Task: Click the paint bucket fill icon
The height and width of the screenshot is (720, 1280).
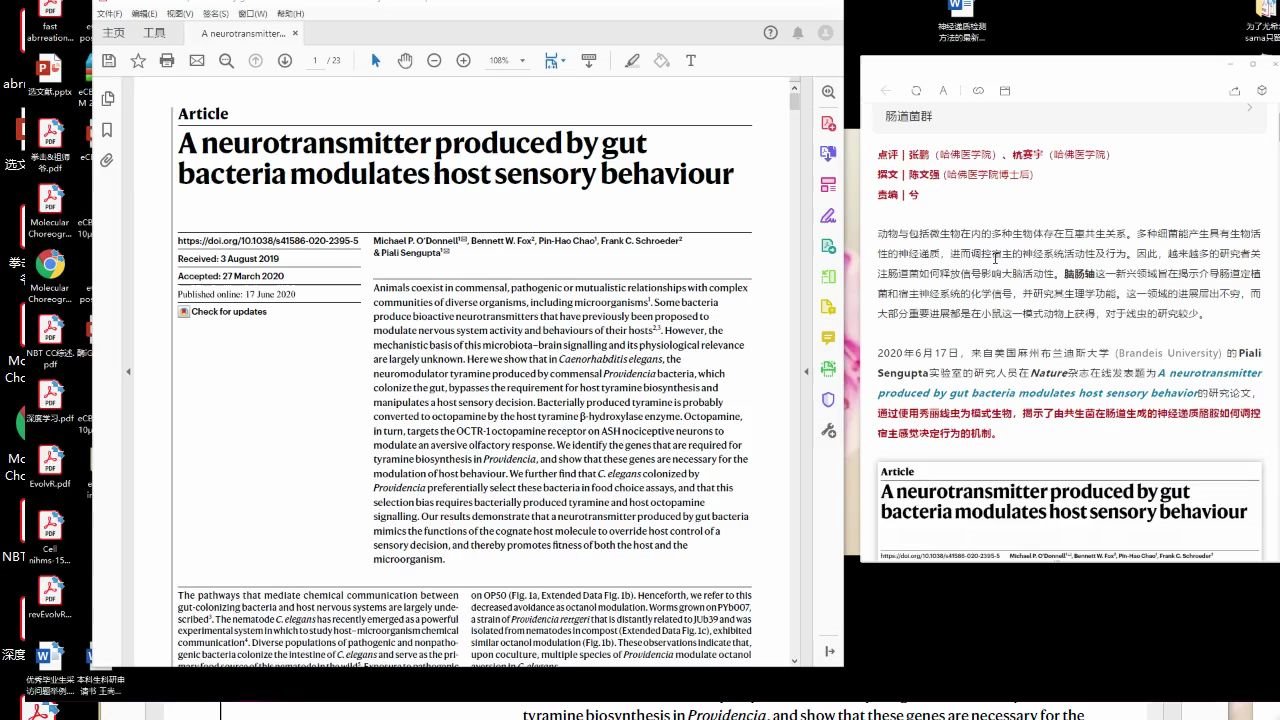Action: [661, 61]
